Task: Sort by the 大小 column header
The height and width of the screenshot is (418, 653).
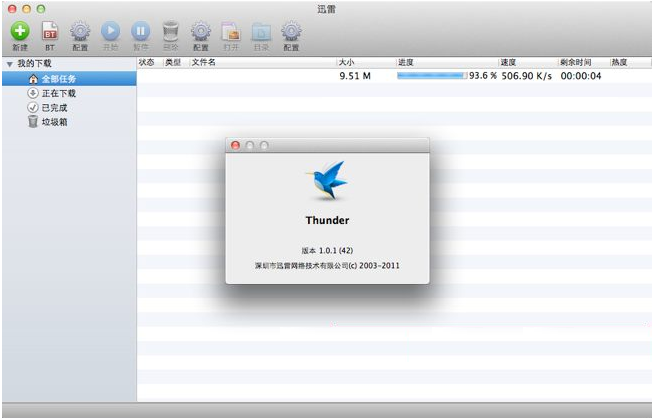Action: 366,62
